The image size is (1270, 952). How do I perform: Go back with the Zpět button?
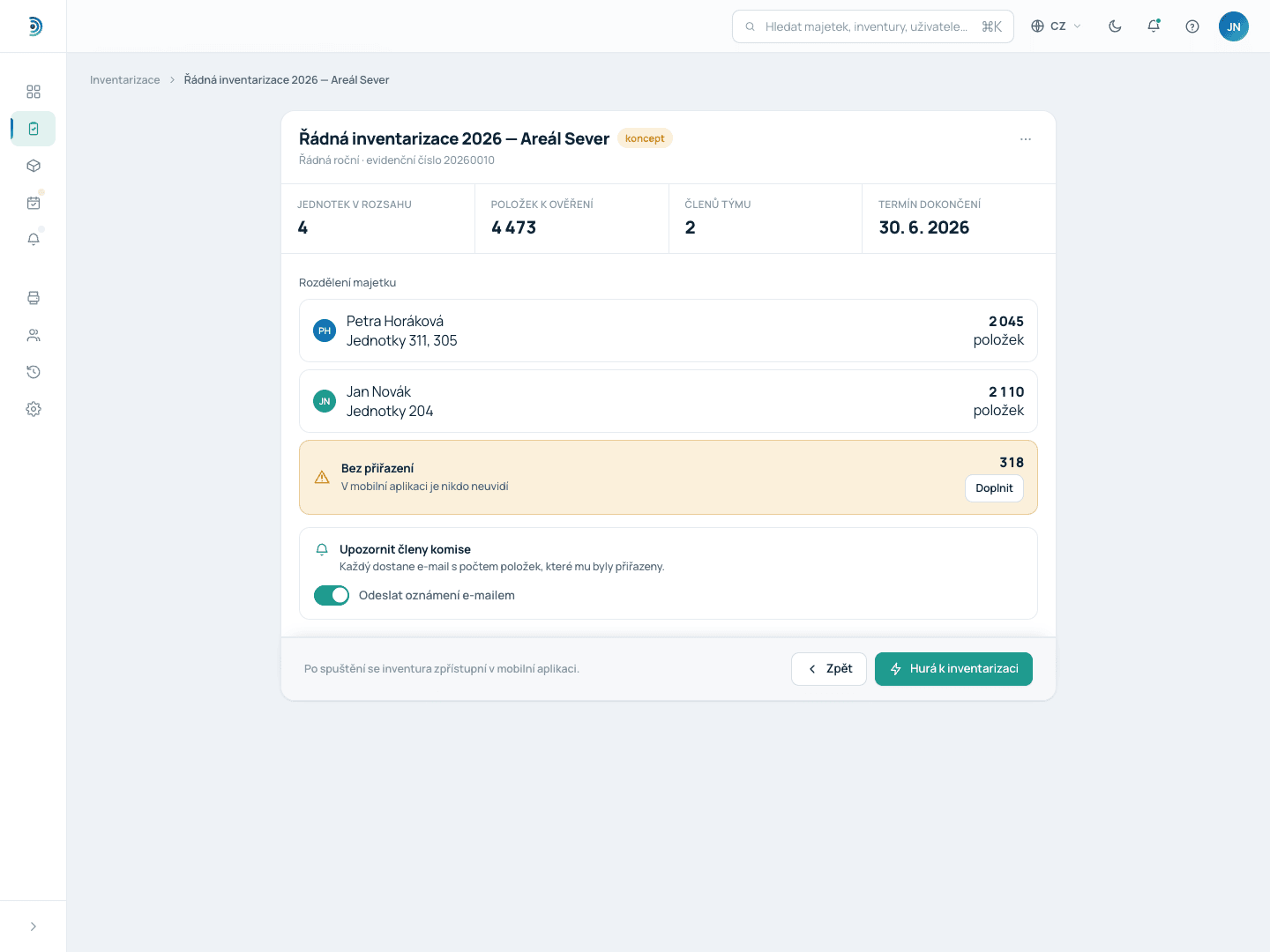point(829,669)
